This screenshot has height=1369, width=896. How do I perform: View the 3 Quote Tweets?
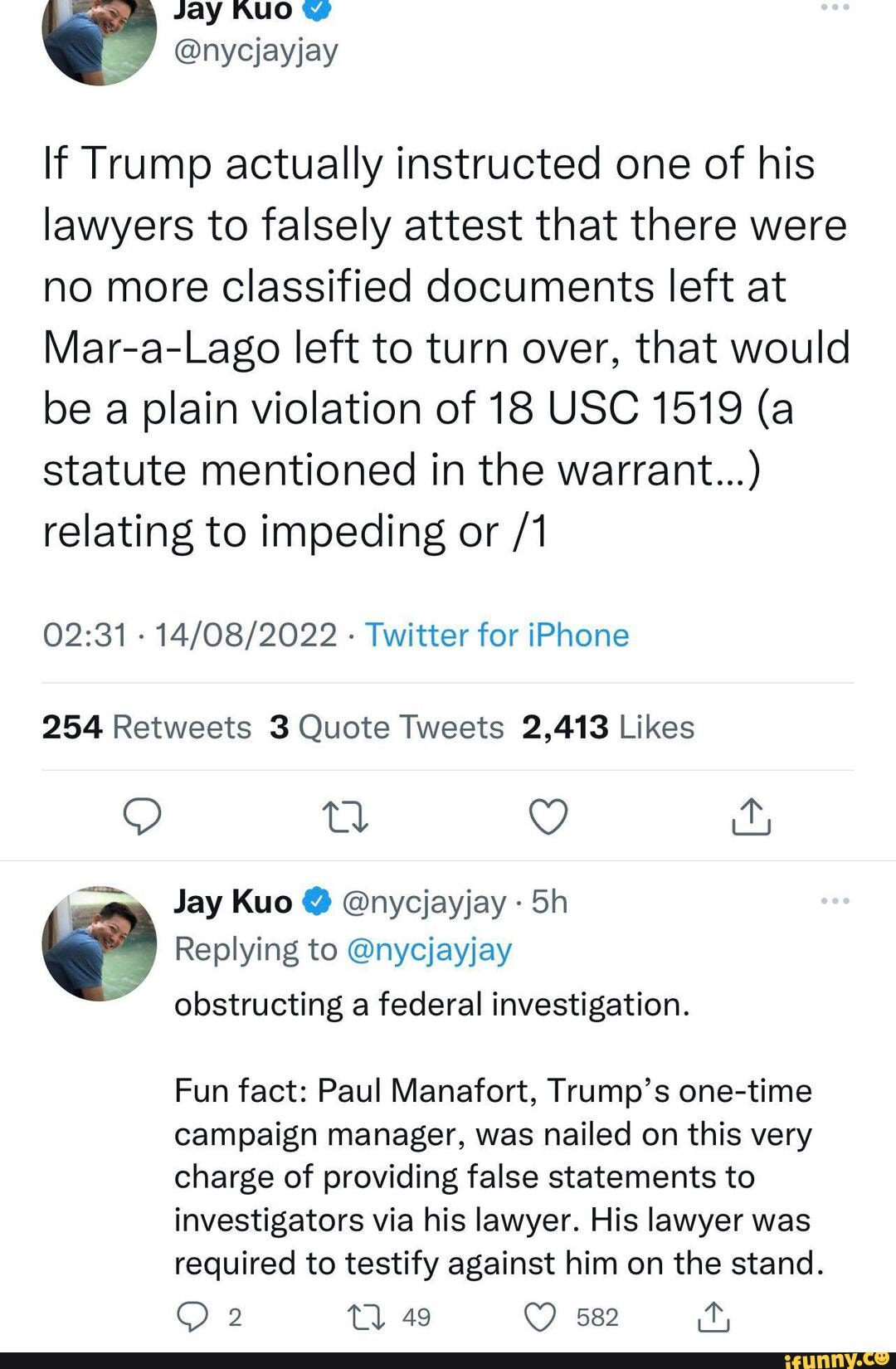pos(387,728)
